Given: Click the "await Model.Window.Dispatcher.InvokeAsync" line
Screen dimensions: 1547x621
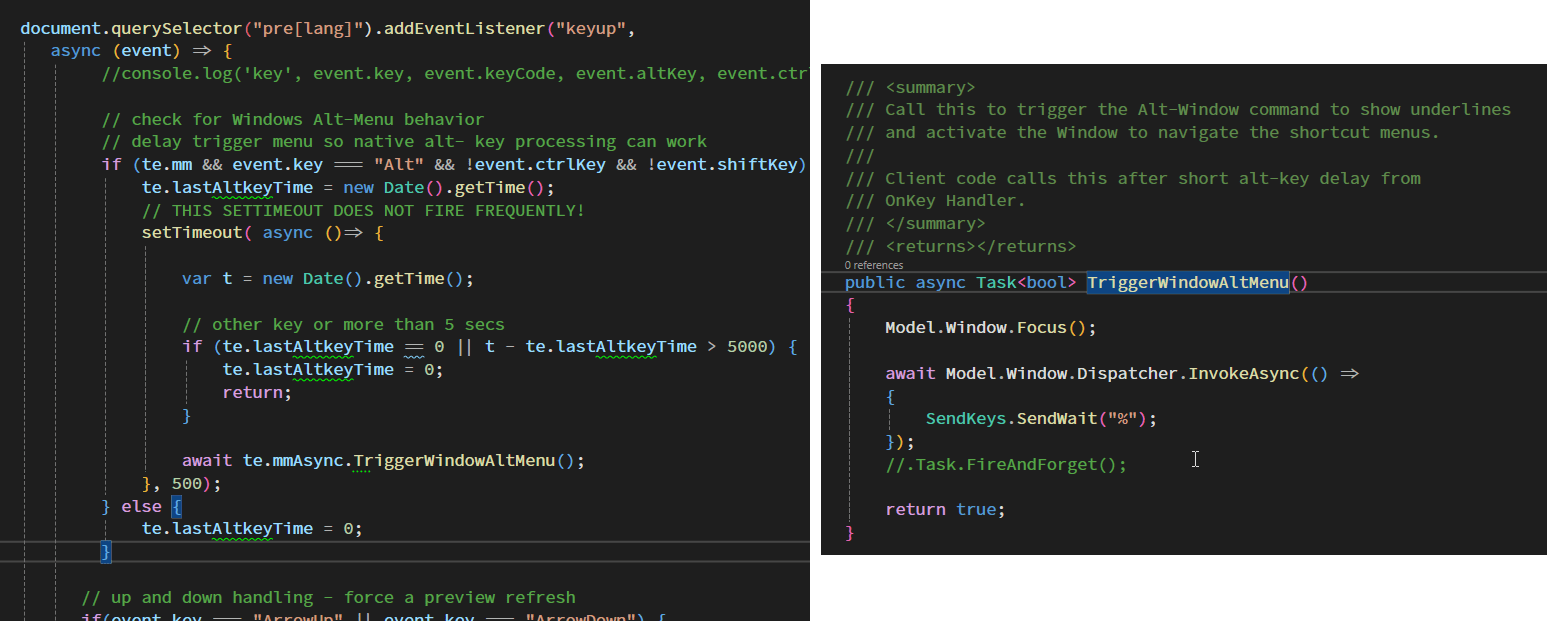Looking at the screenshot, I should pyautogui.click(x=1122, y=373).
